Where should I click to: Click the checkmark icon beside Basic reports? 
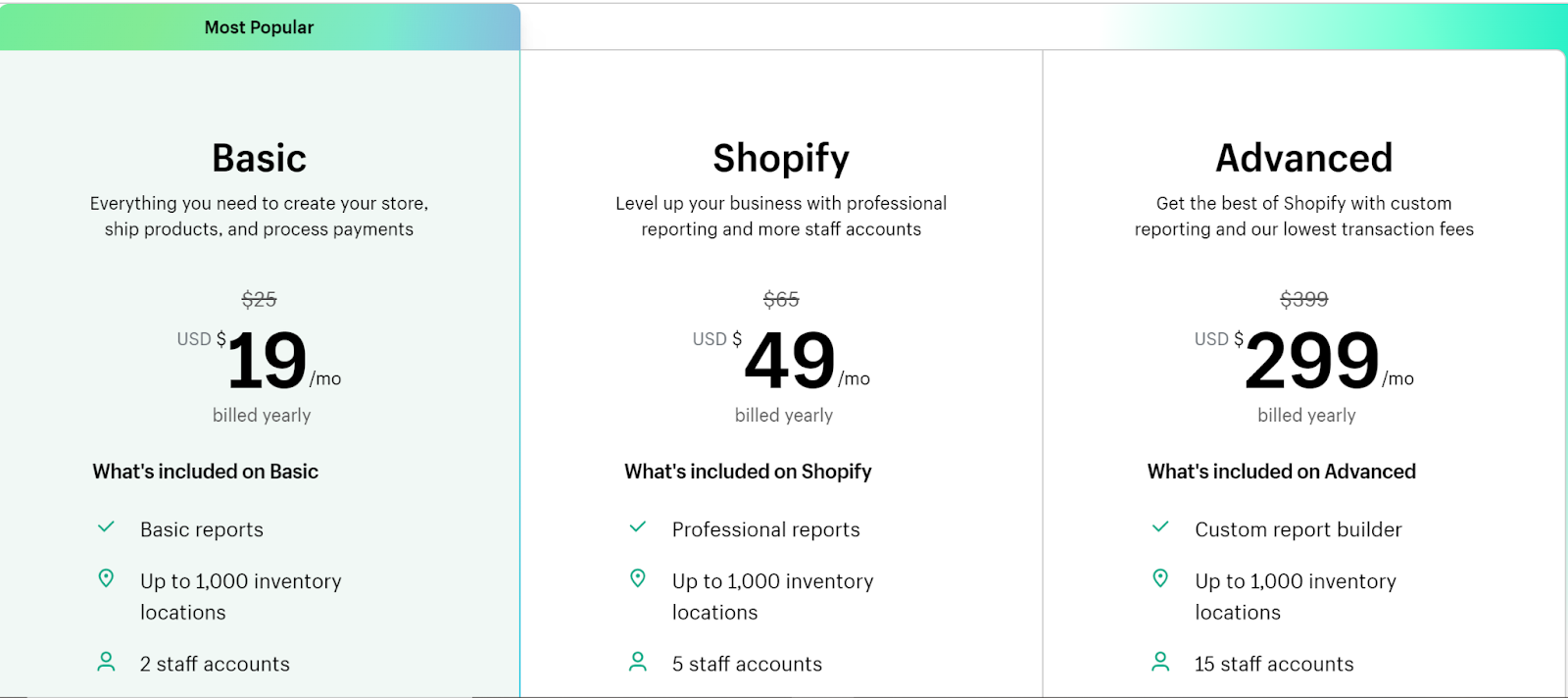point(106,527)
